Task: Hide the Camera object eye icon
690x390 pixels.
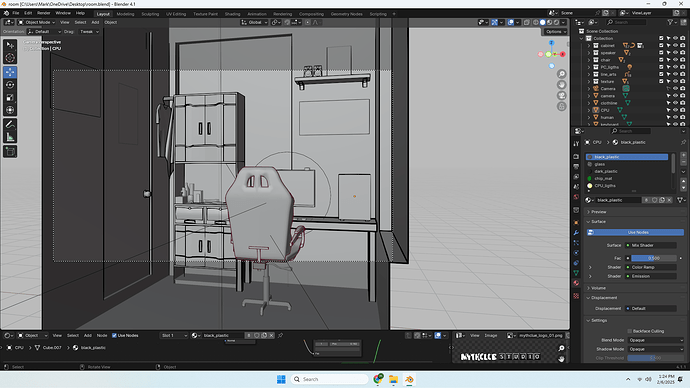Action: tap(675, 88)
